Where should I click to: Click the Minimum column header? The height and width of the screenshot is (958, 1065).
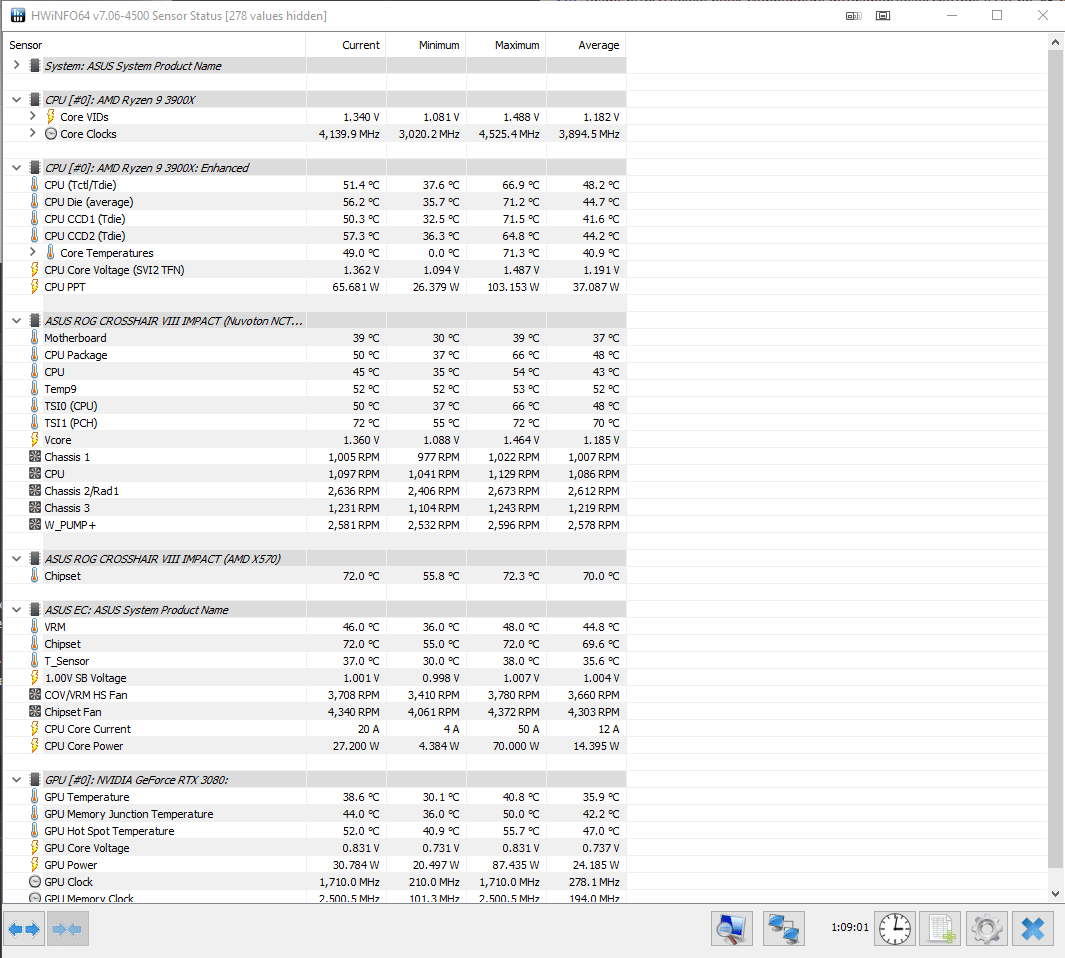[x=426, y=45]
